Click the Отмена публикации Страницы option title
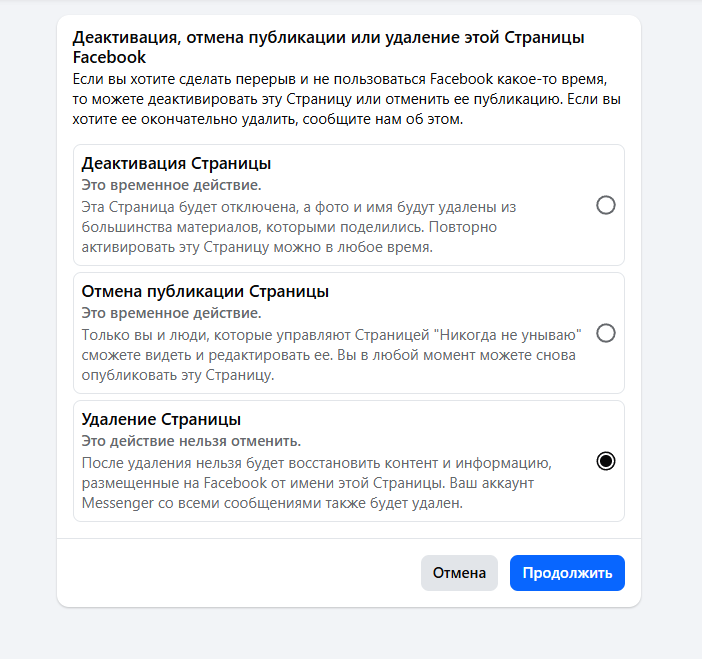702x659 pixels. tap(205, 292)
